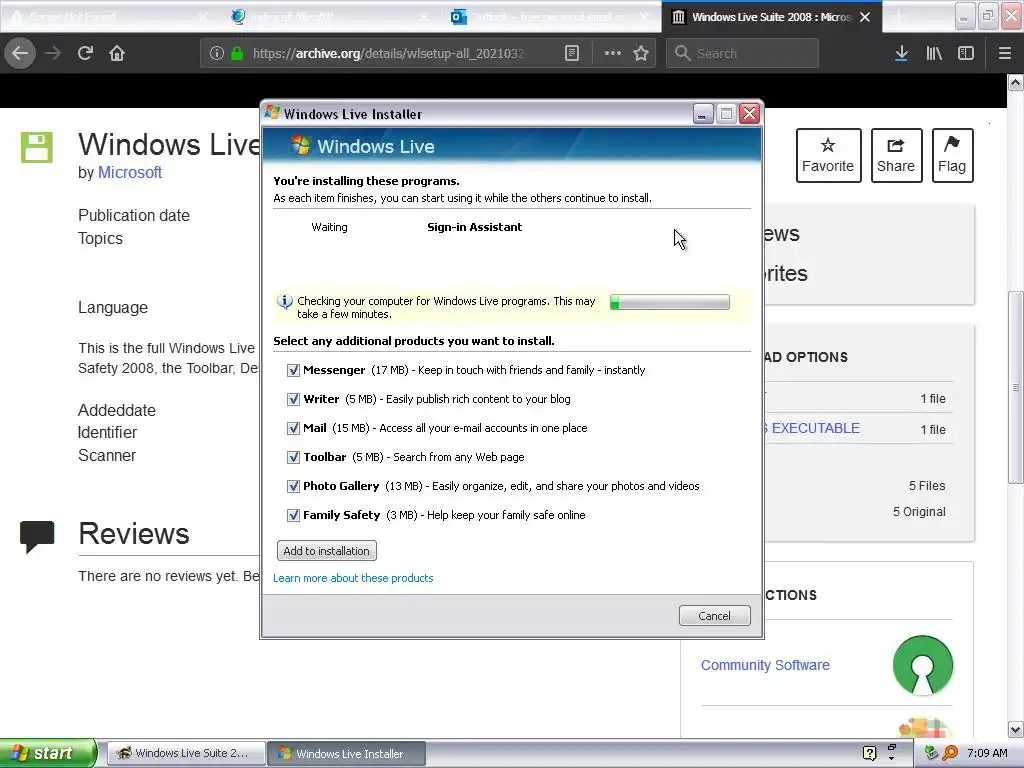Switch to the first Server Not Found tab

pos(110,17)
